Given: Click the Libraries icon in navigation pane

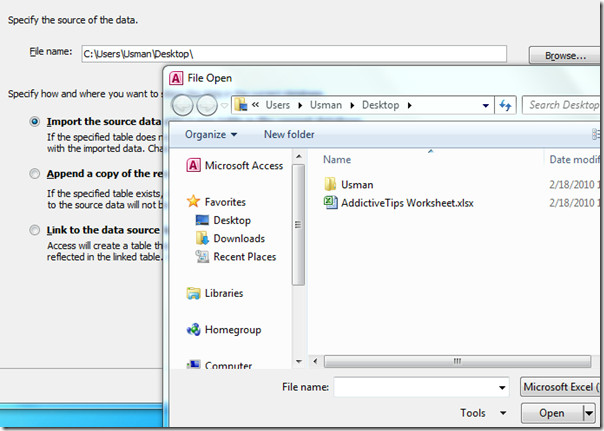Looking at the screenshot, I should (193, 293).
